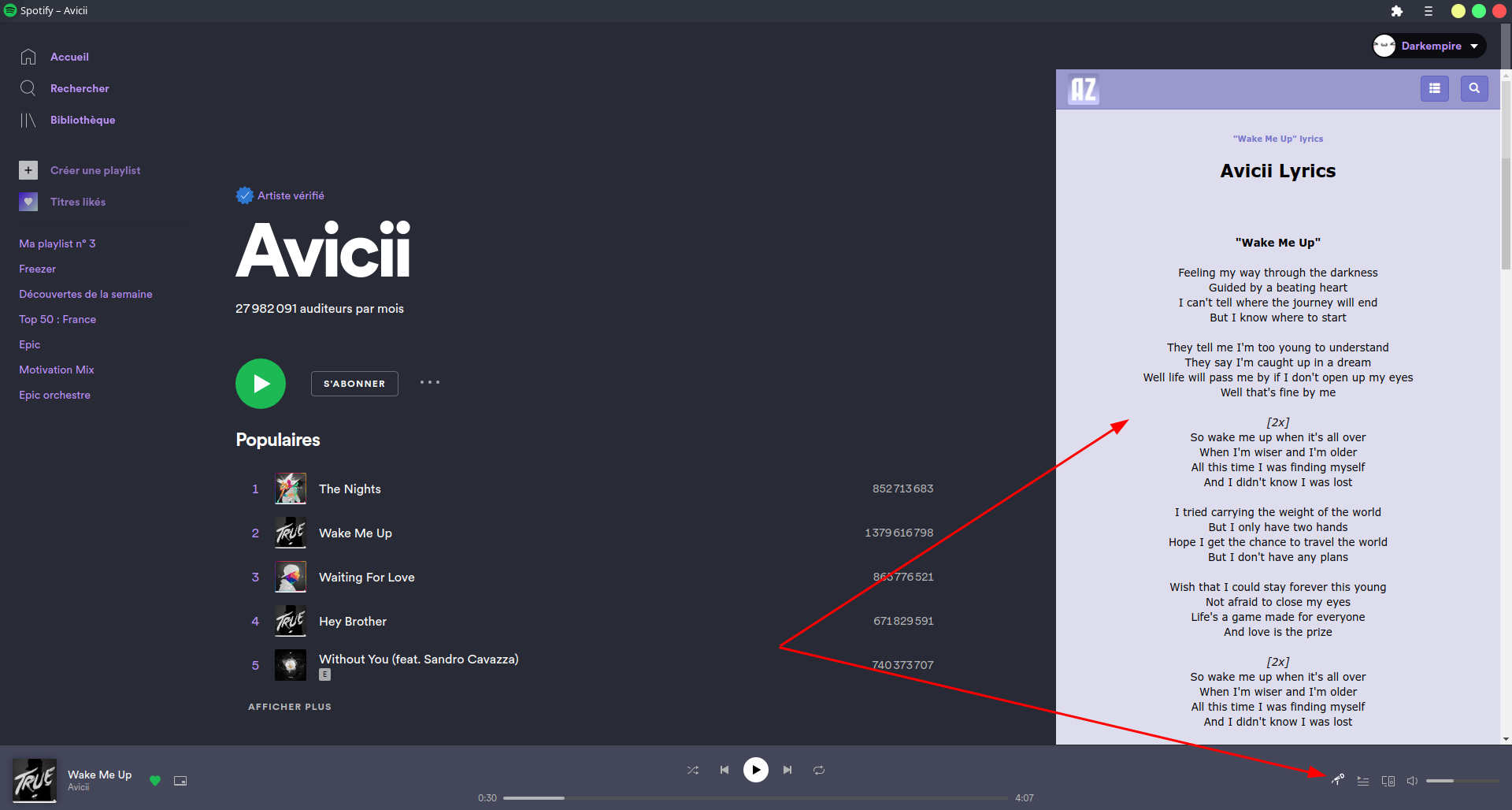Click the Avicii artist name in the player bar
The height and width of the screenshot is (810, 1512).
(x=78, y=787)
